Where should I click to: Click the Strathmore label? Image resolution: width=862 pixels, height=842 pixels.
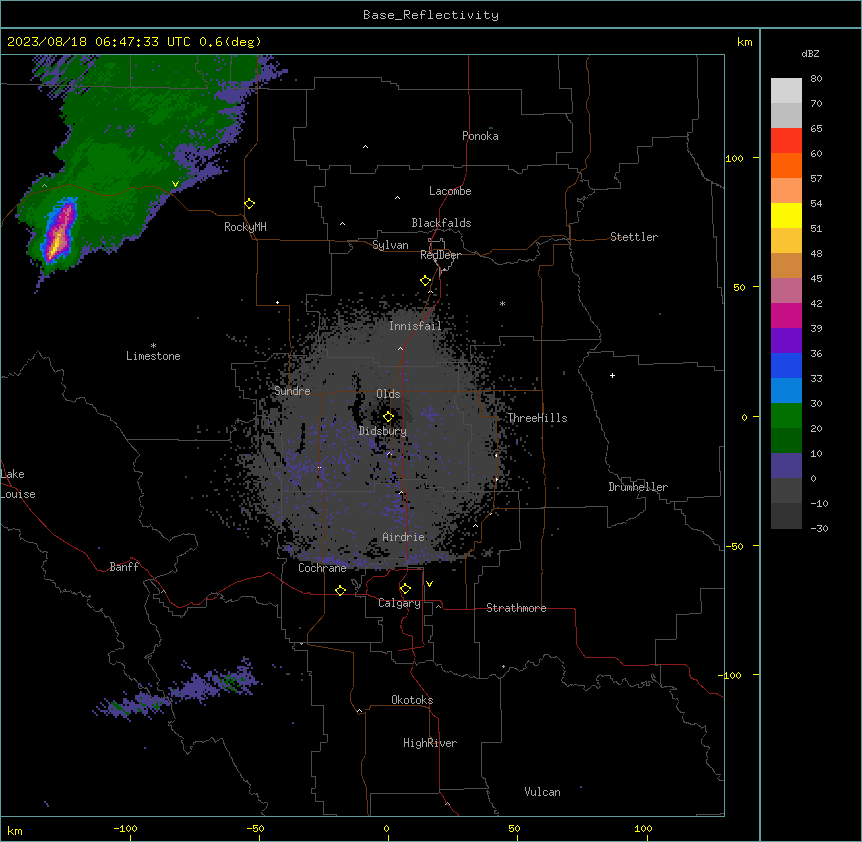[x=516, y=608]
